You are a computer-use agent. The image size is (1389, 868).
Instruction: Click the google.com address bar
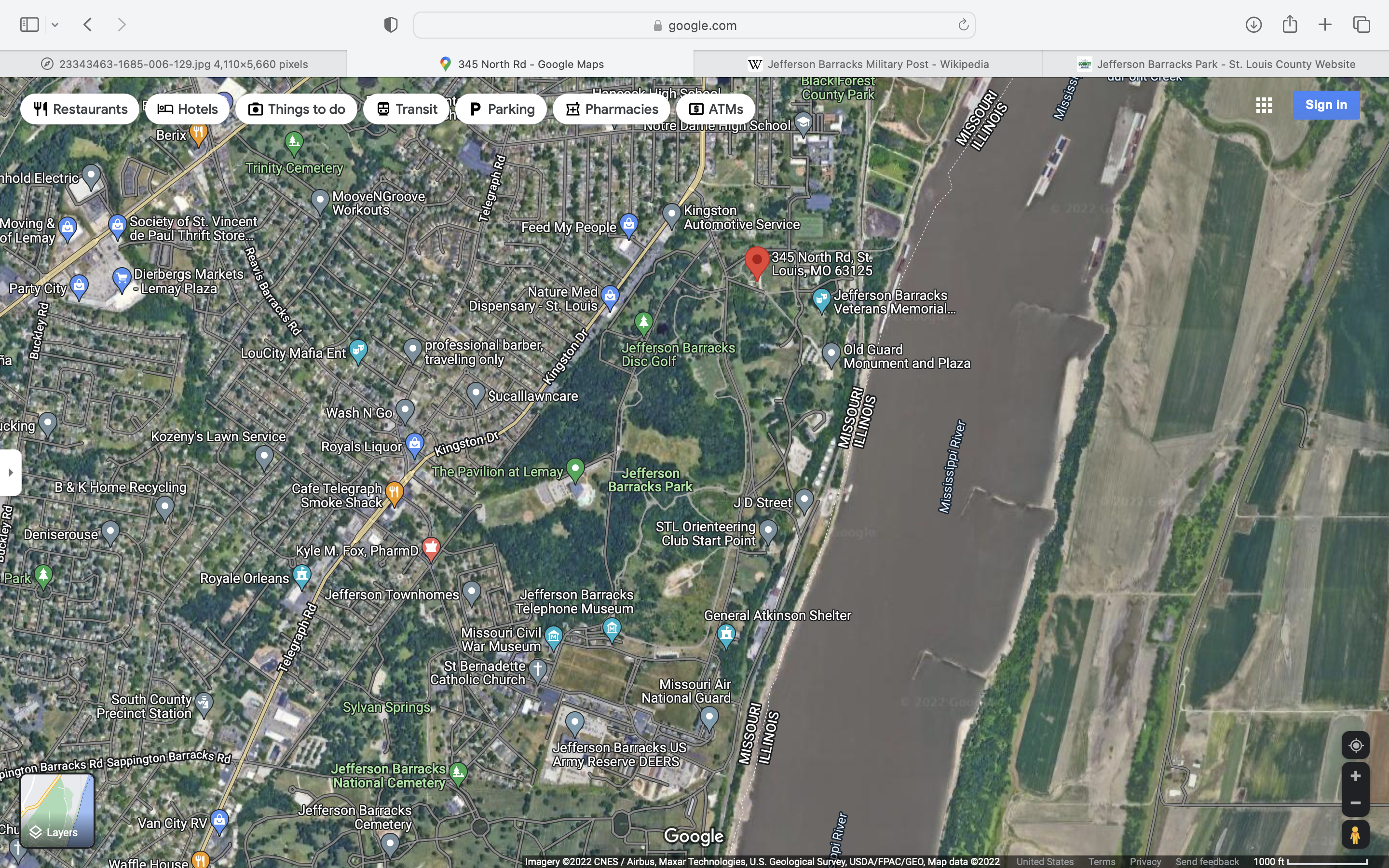[694, 25]
